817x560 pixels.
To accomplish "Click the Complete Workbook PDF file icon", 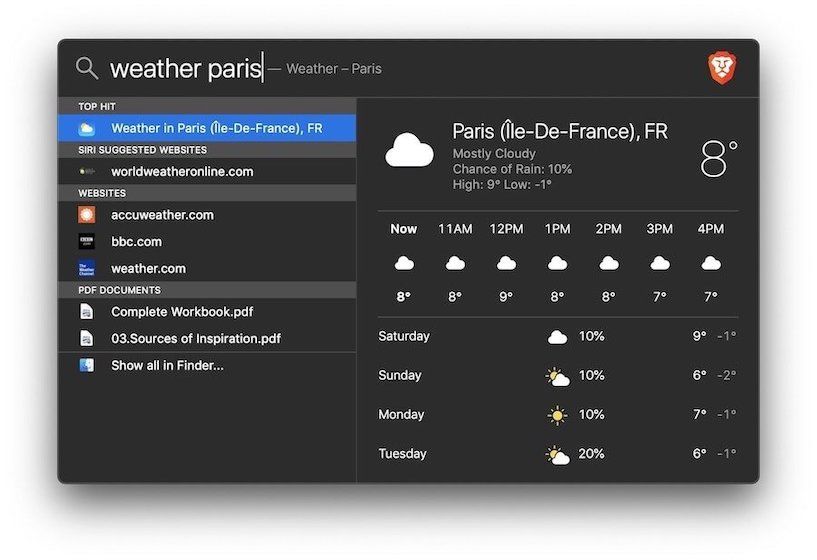I will (x=87, y=312).
